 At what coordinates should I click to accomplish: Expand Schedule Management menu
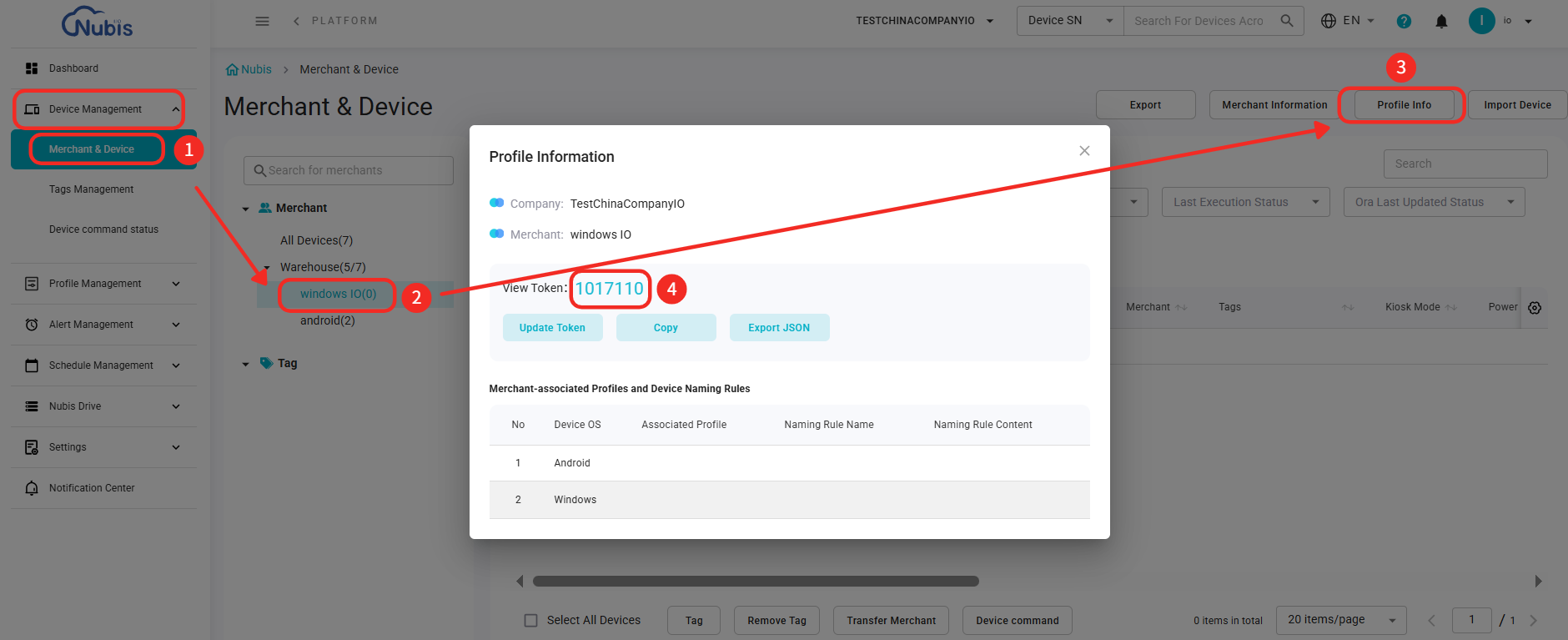coord(104,365)
